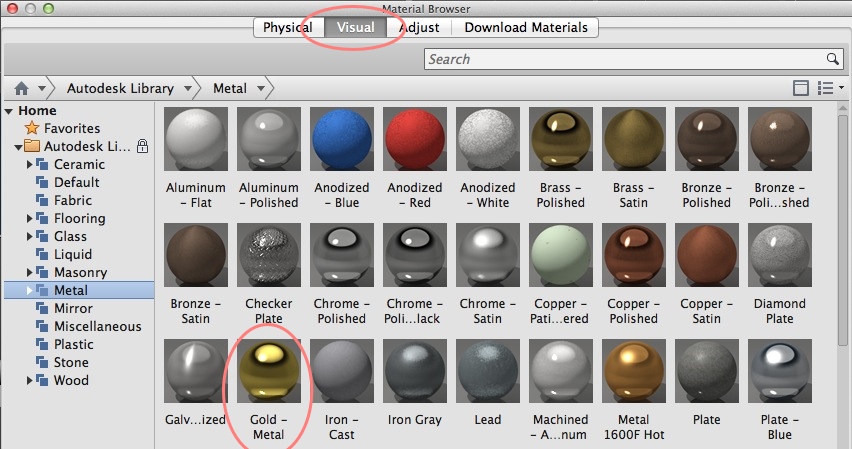Select the Glass category in sidebar

click(x=70, y=236)
